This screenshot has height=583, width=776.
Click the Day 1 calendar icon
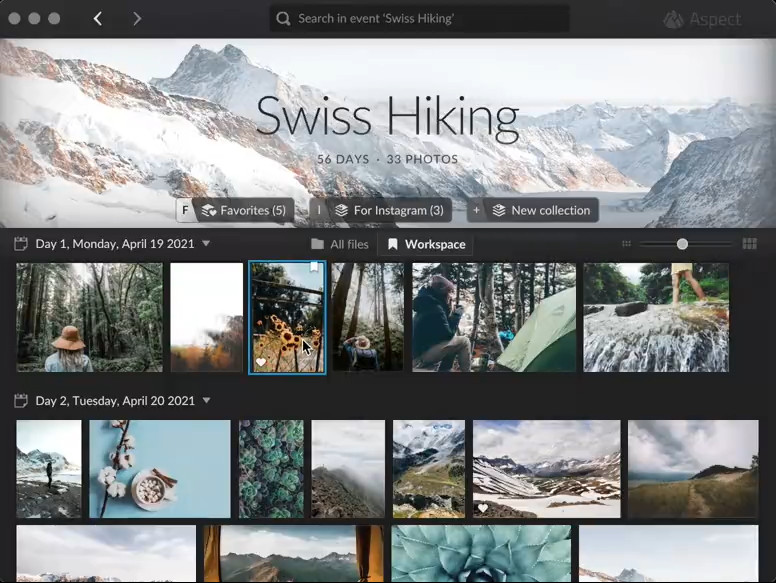pos(21,243)
